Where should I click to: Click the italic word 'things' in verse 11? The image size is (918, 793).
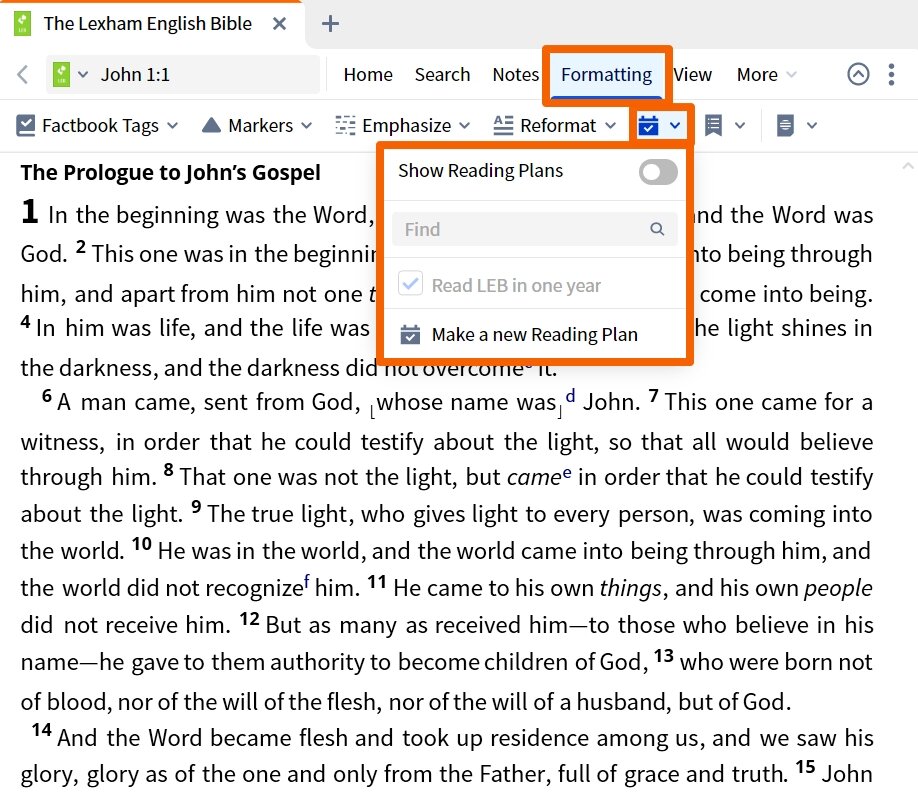coord(631,588)
